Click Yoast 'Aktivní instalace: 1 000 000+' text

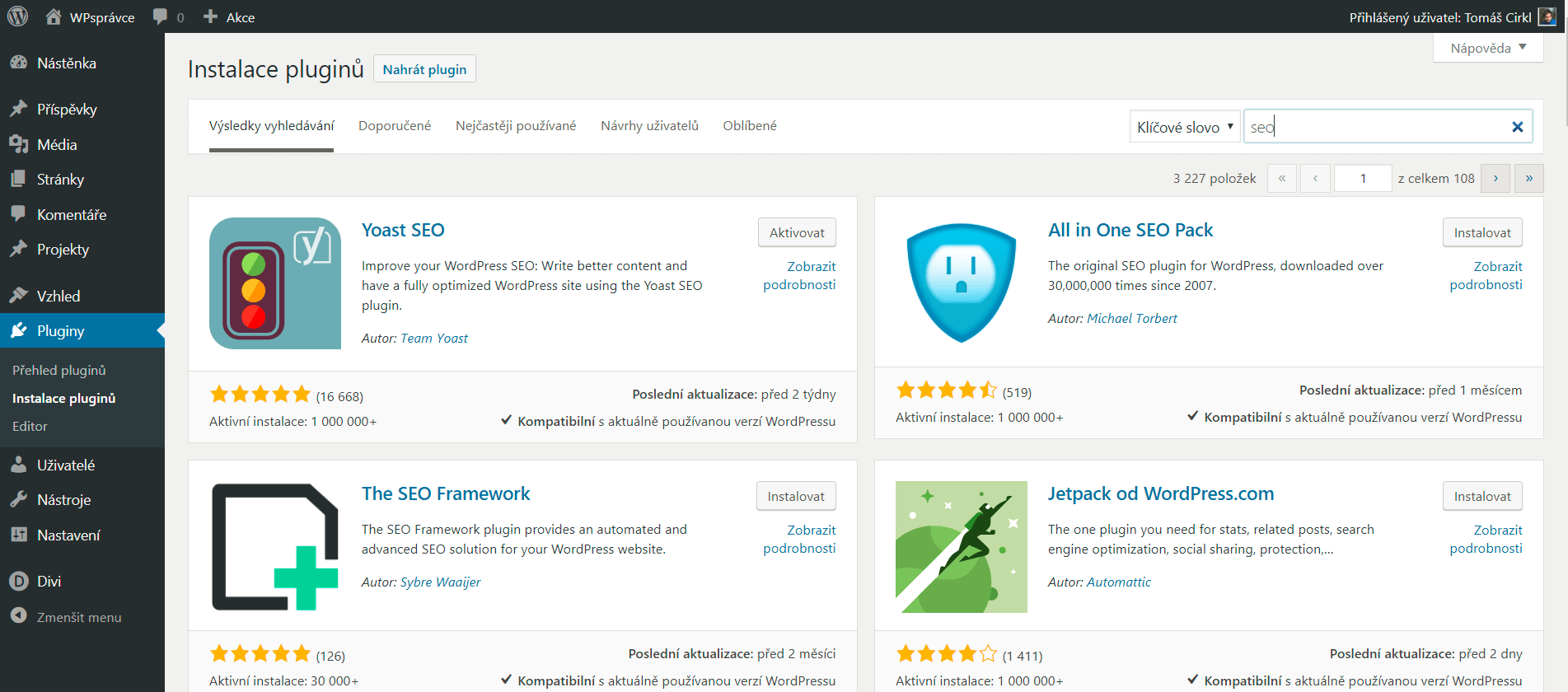coord(293,421)
